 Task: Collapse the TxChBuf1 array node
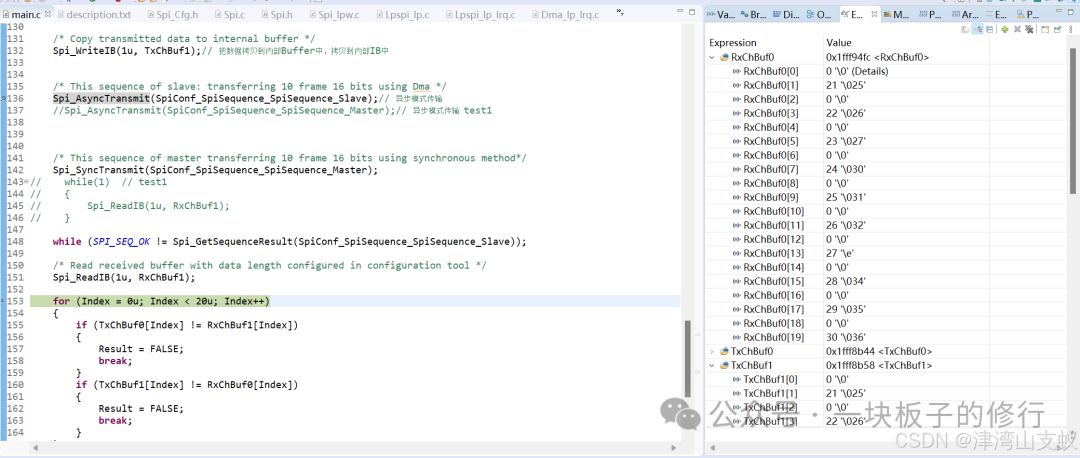712,365
